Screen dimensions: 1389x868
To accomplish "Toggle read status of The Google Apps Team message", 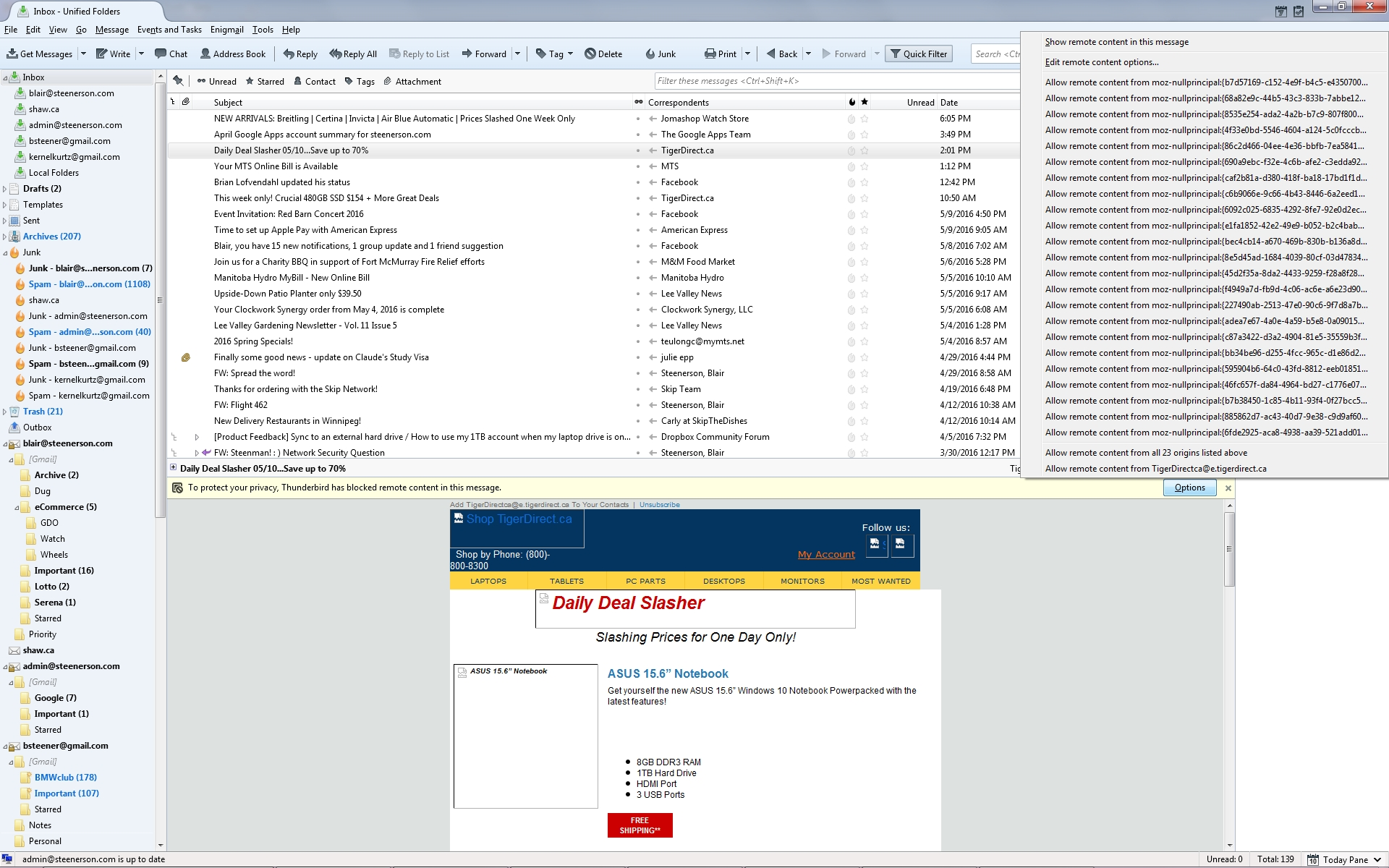I will tap(638, 135).
